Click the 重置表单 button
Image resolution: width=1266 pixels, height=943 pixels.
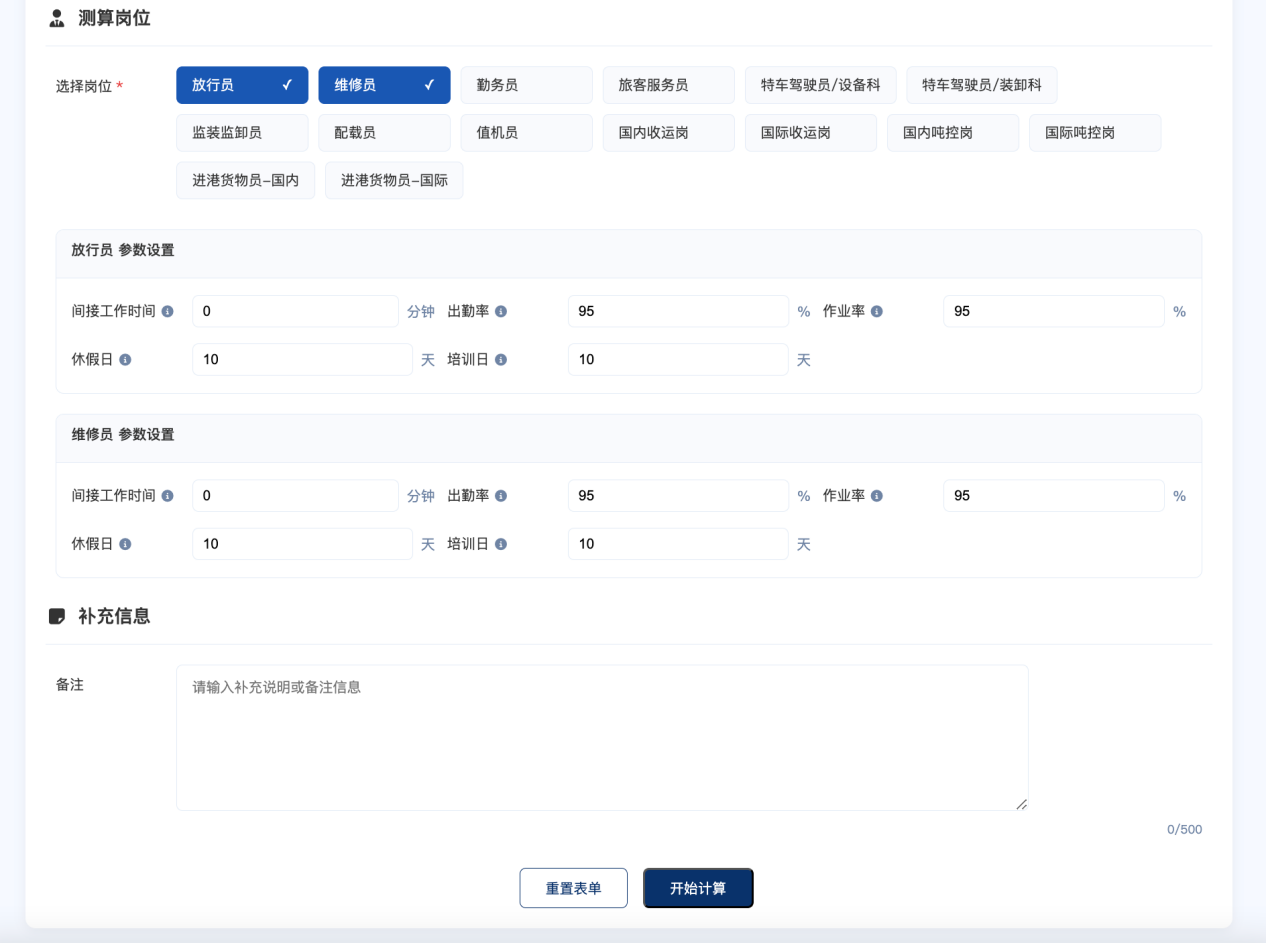(x=573, y=888)
